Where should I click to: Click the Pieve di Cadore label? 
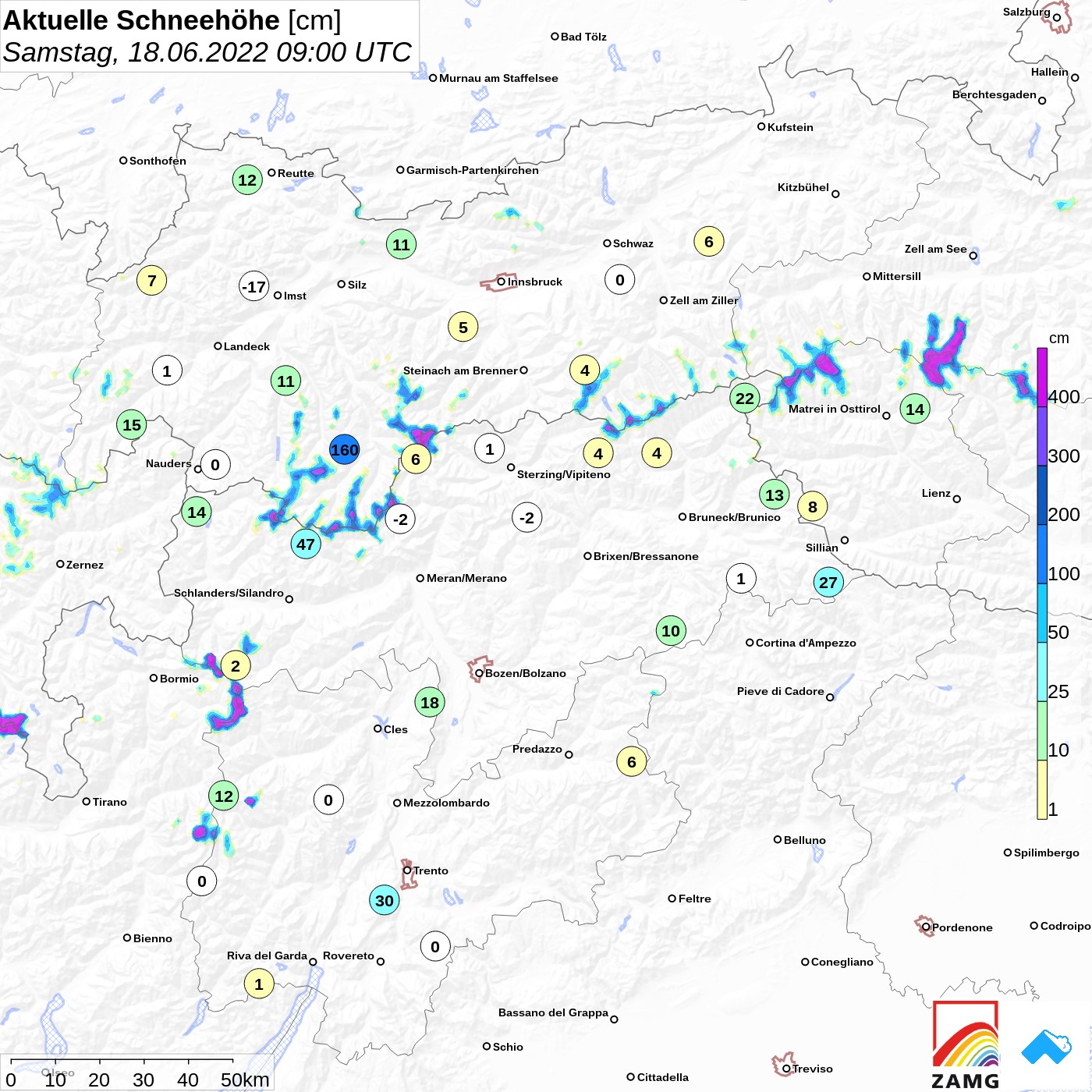tap(780, 691)
